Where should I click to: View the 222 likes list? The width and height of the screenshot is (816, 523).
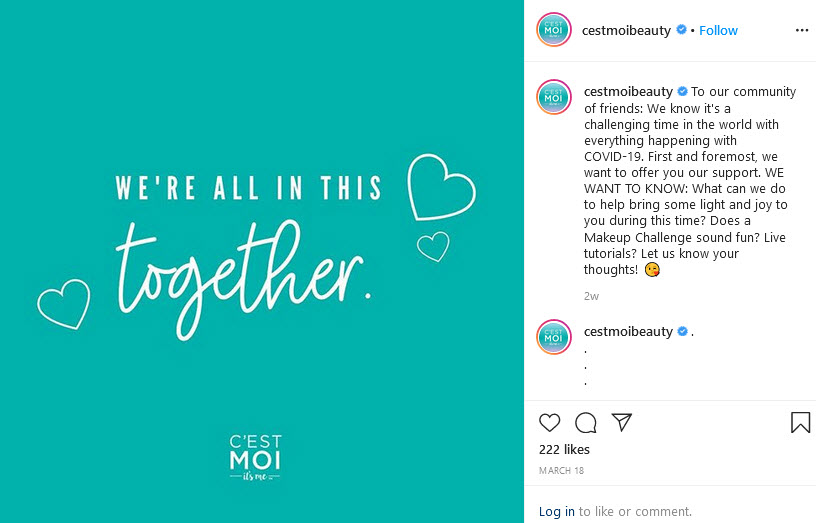click(564, 450)
